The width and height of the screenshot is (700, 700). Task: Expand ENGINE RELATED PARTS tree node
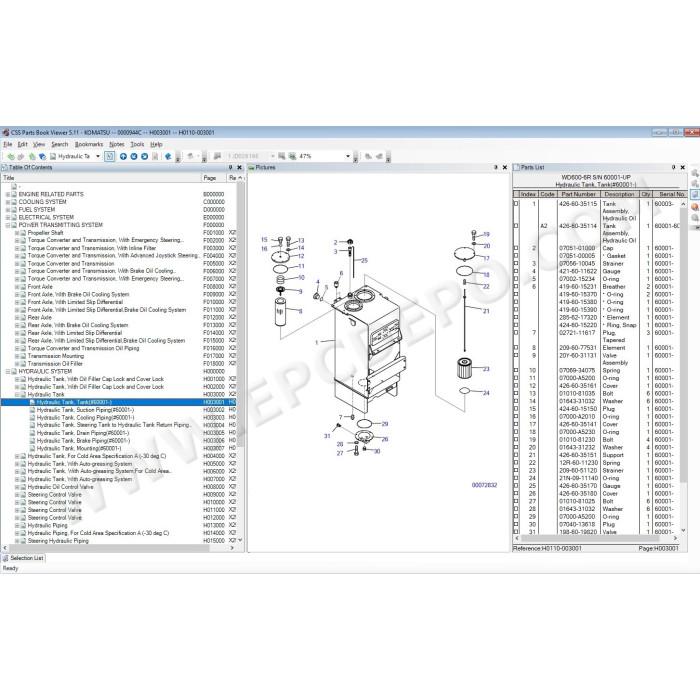pos(7,195)
